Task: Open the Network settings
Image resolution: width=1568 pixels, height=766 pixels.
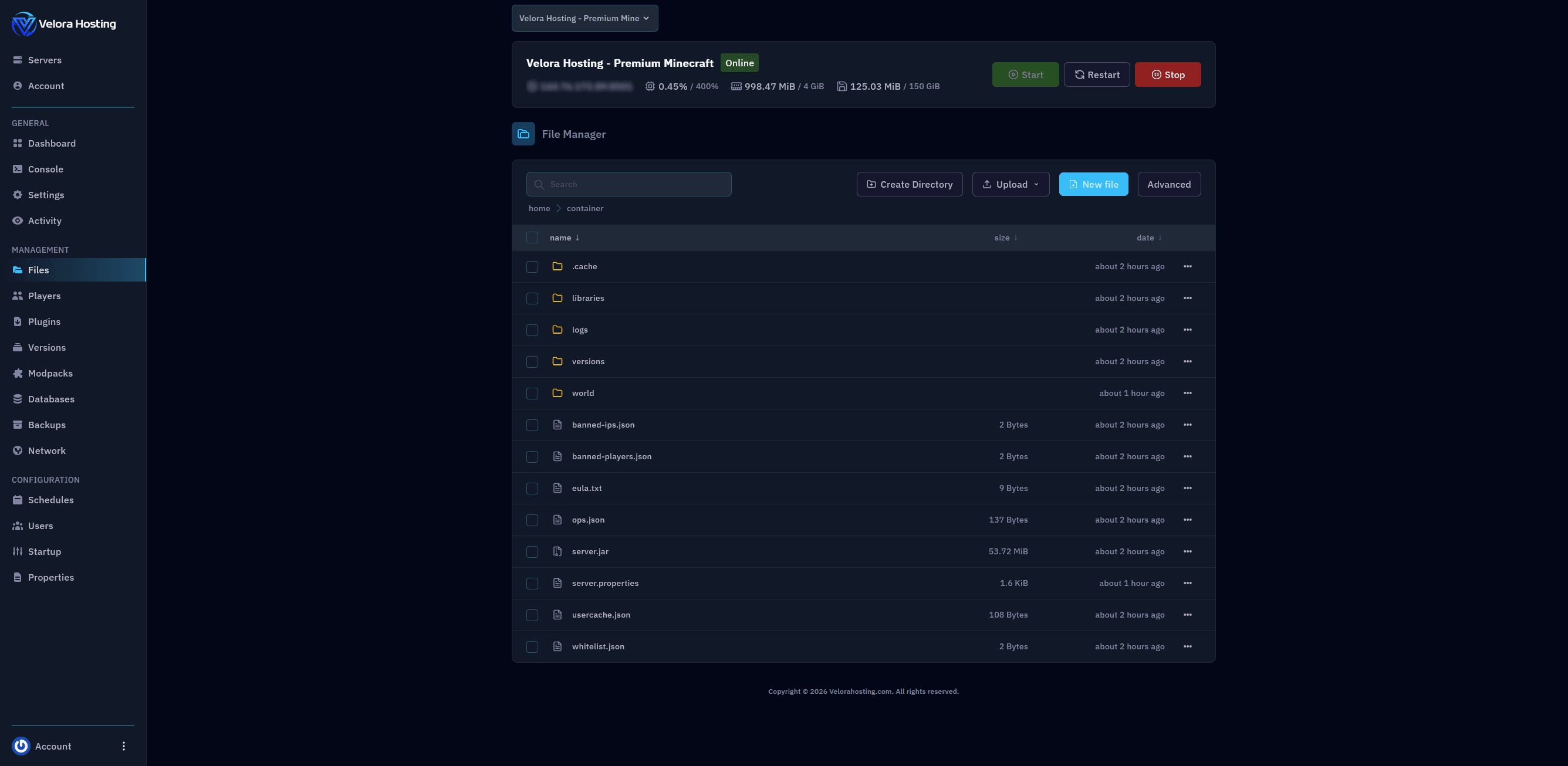Action: 47,450
